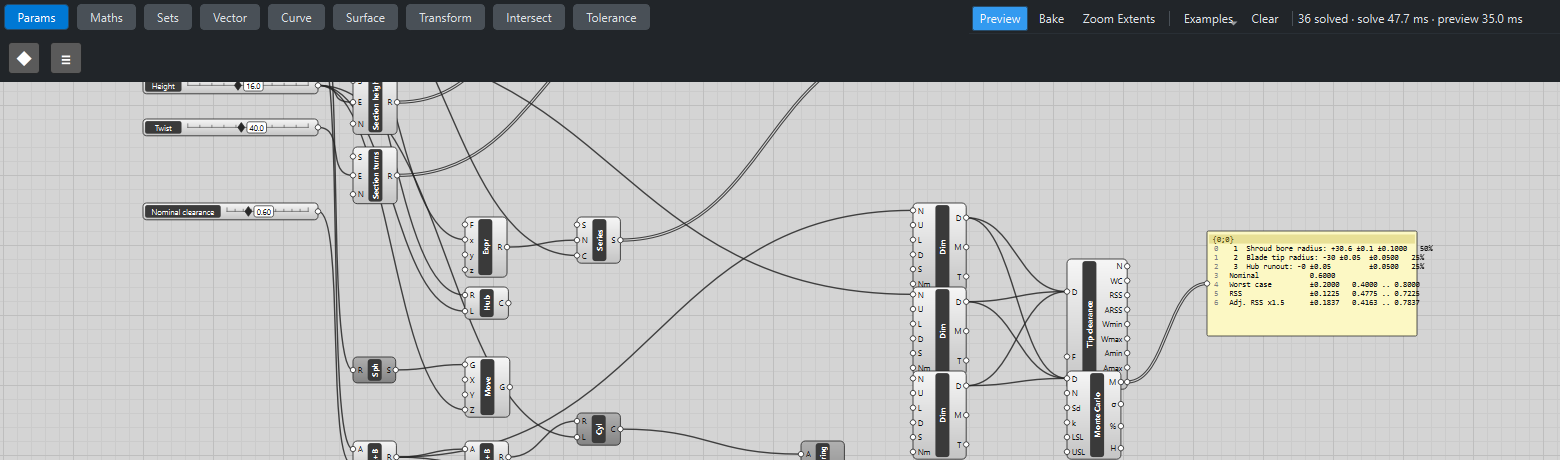The height and width of the screenshot is (460, 1560).
Task: Select the Hub component node
Action: coord(486,303)
